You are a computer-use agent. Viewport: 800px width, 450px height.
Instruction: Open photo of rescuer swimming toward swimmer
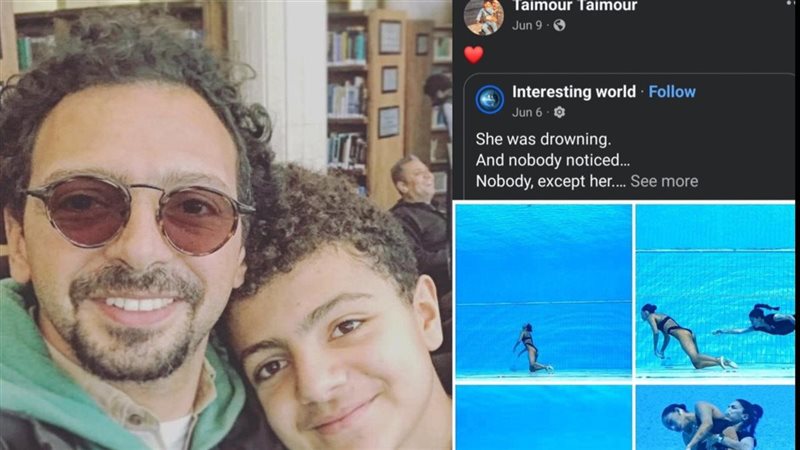coord(715,291)
